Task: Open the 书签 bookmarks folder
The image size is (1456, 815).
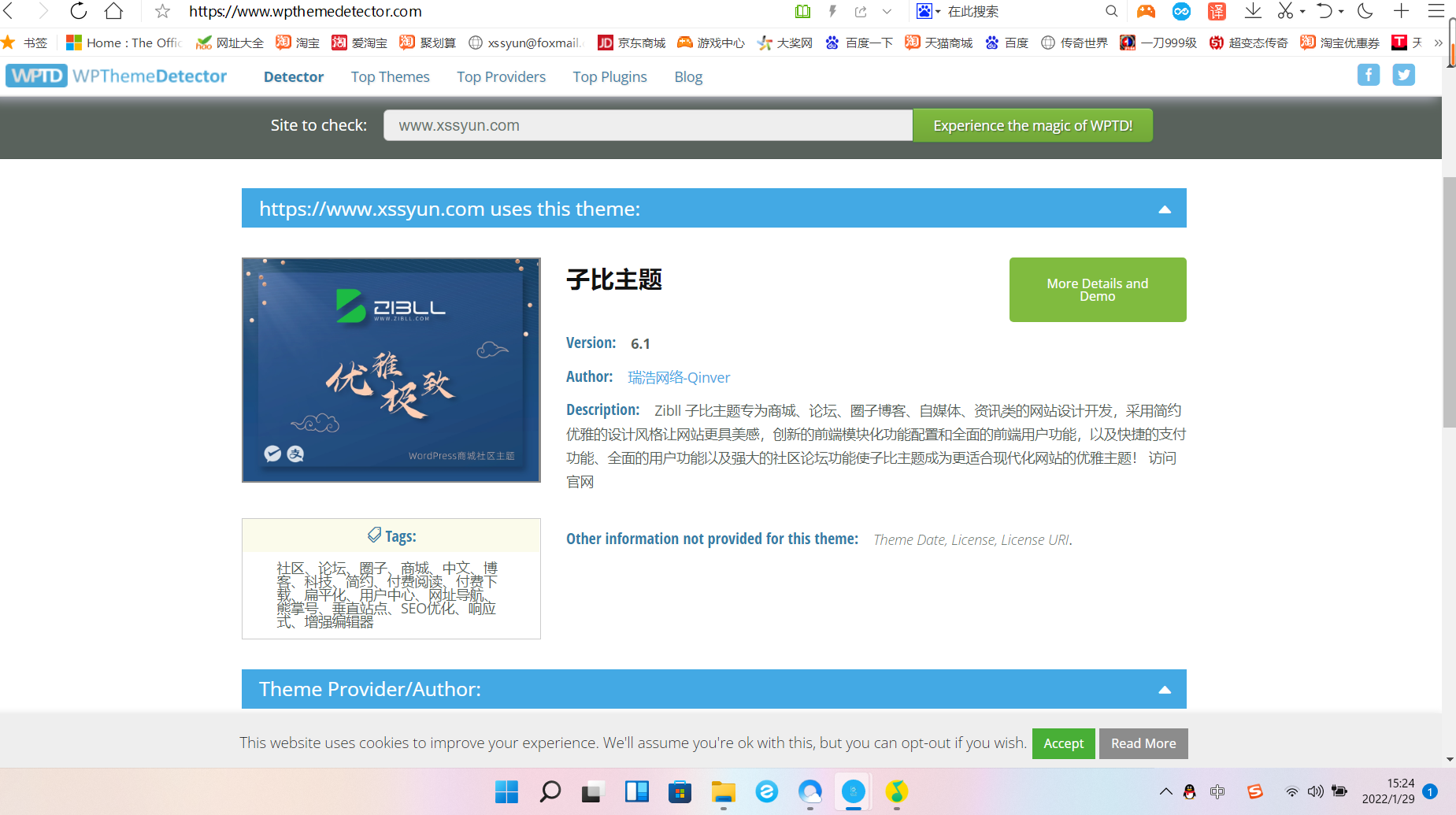Action: [25, 43]
